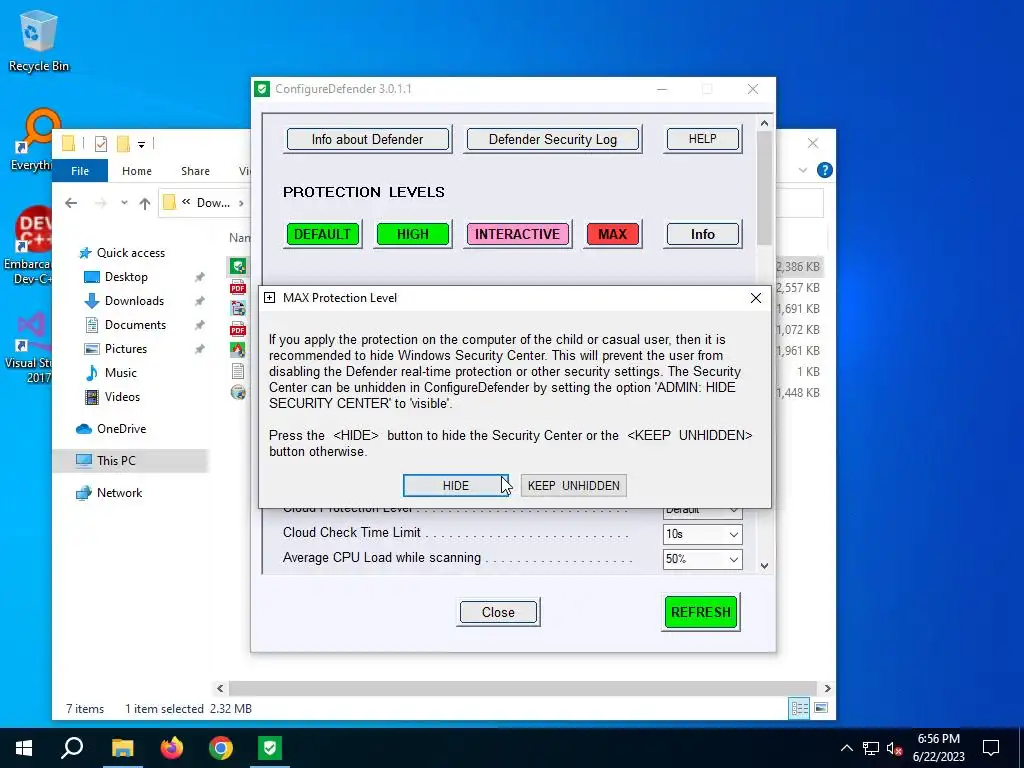Select Network in the navigation pane
1024x768 pixels.
[119, 492]
